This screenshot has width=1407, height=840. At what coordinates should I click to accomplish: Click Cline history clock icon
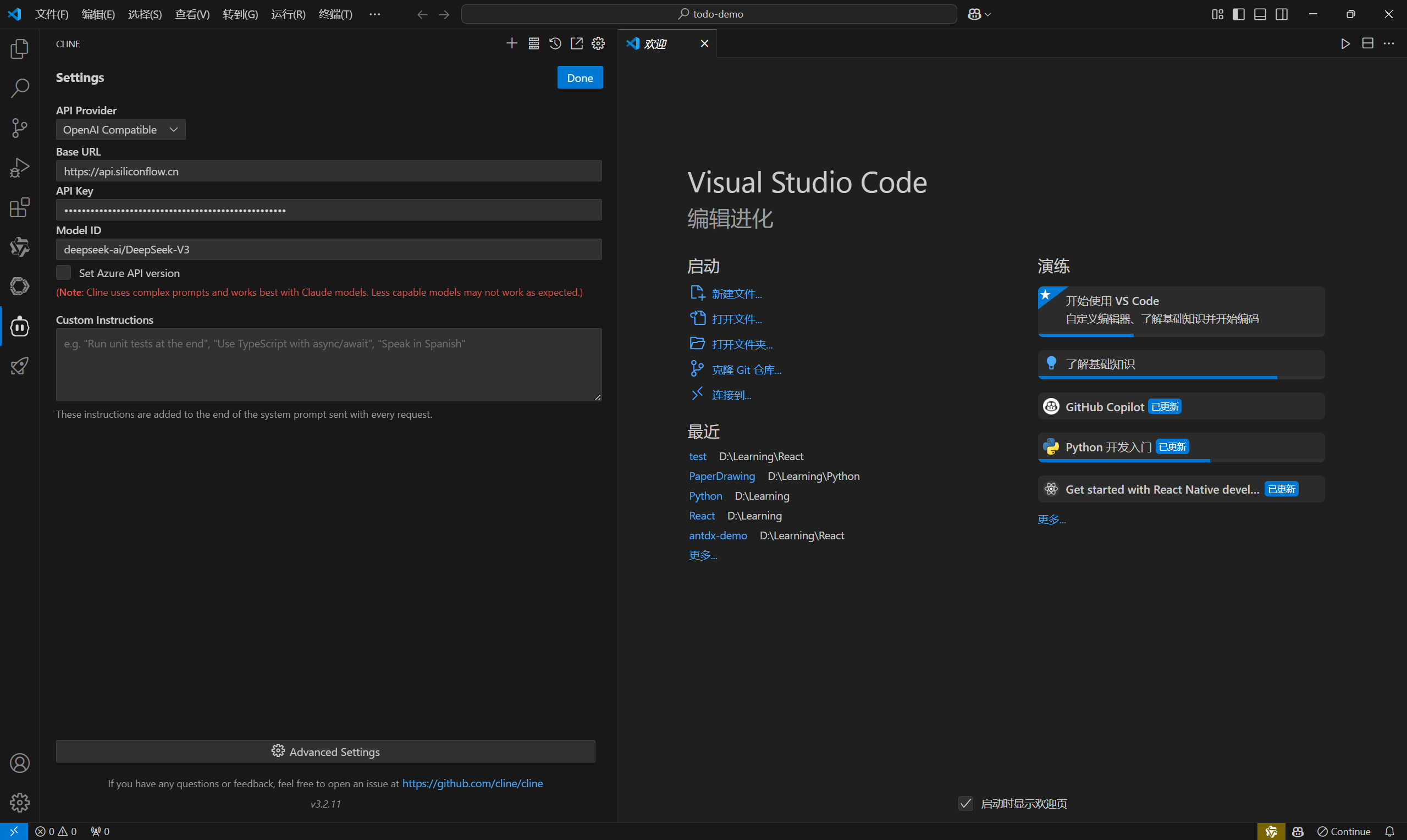pyautogui.click(x=555, y=43)
